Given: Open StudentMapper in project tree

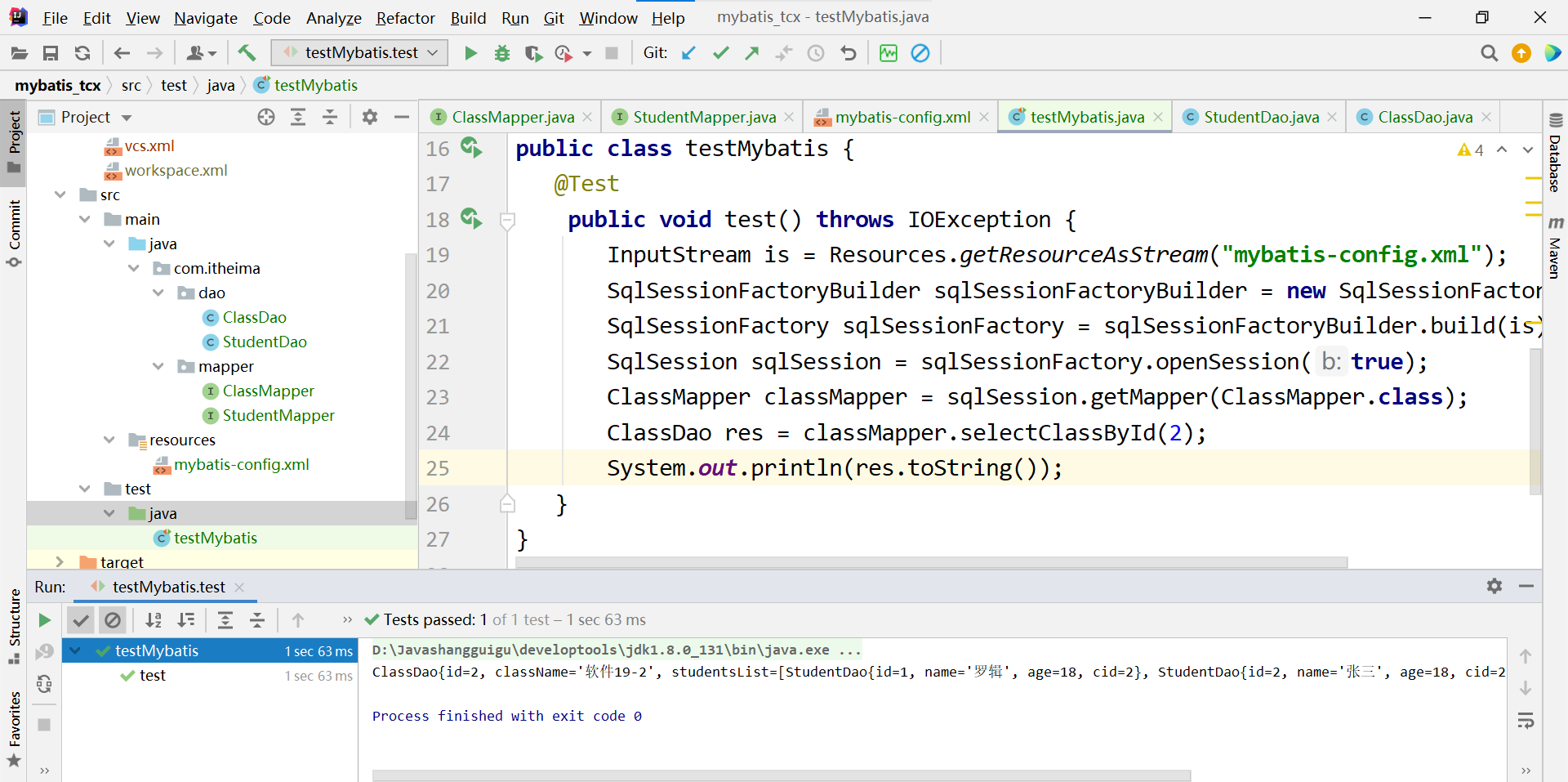Looking at the screenshot, I should click(278, 415).
